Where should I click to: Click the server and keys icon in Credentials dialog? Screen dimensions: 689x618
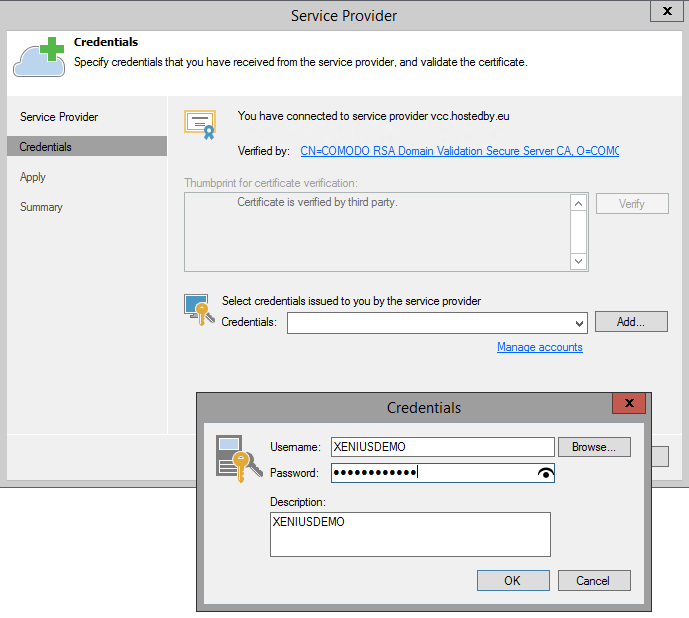(239, 458)
